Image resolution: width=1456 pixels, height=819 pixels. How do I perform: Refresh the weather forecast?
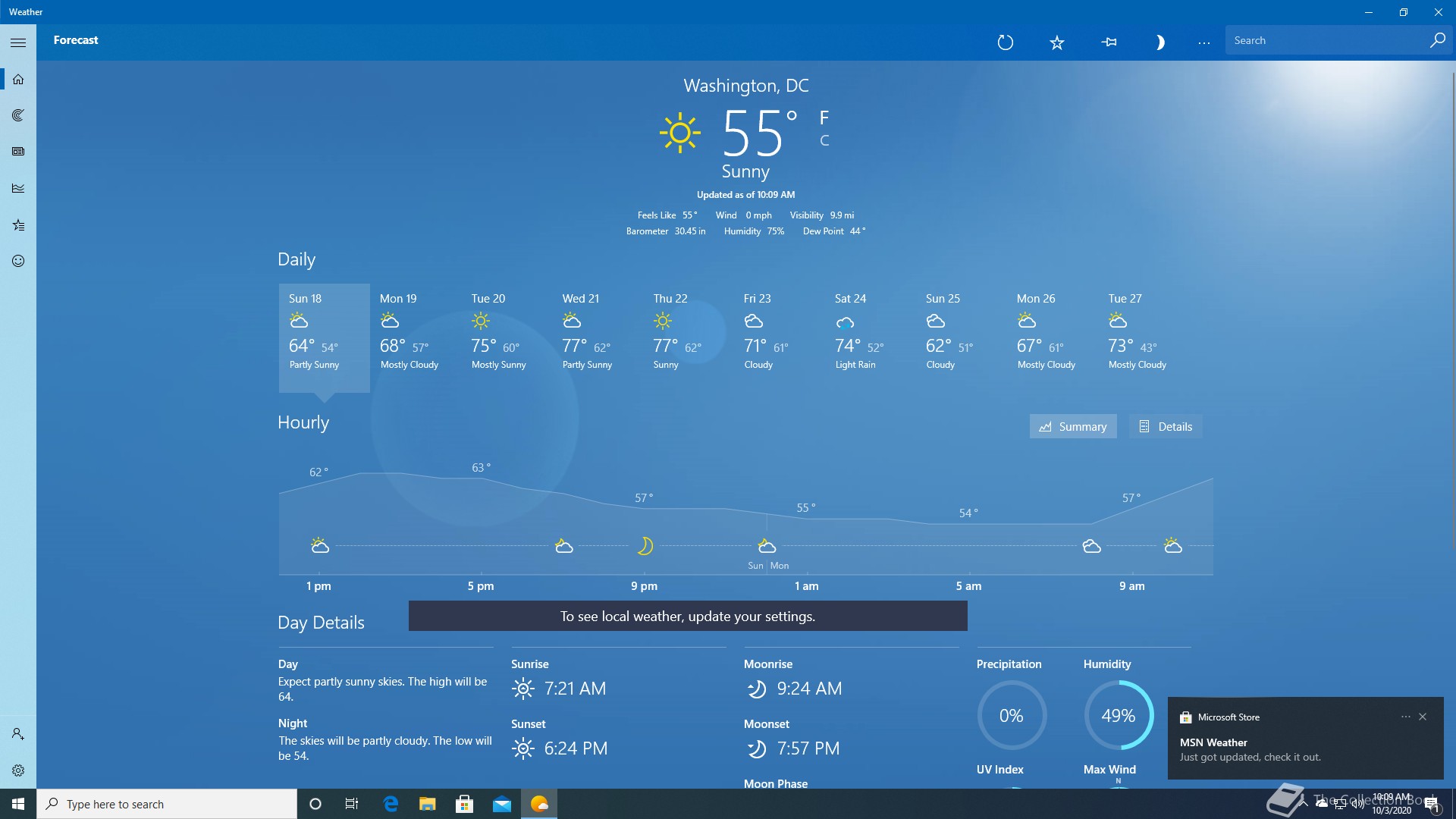point(1006,42)
